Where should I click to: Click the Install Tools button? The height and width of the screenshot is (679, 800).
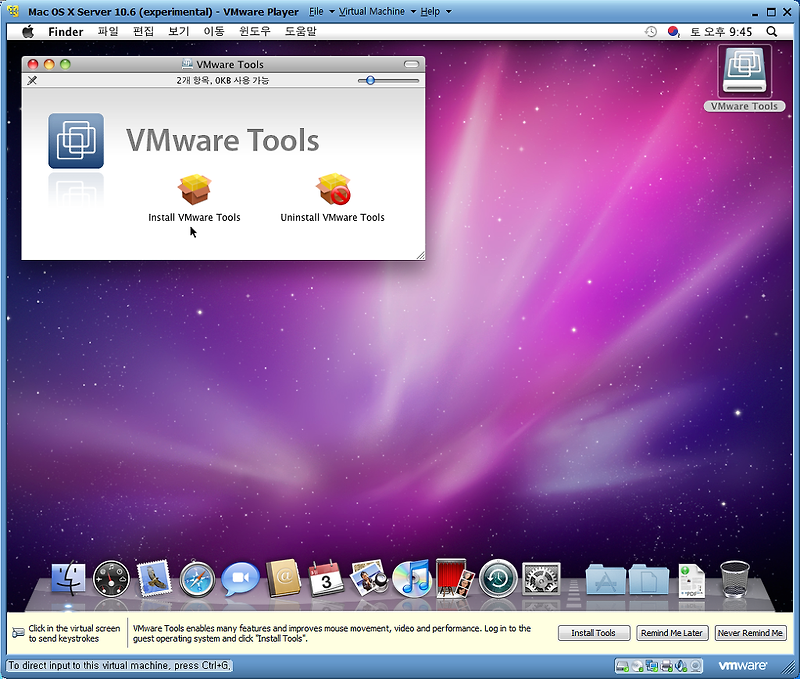coord(594,633)
